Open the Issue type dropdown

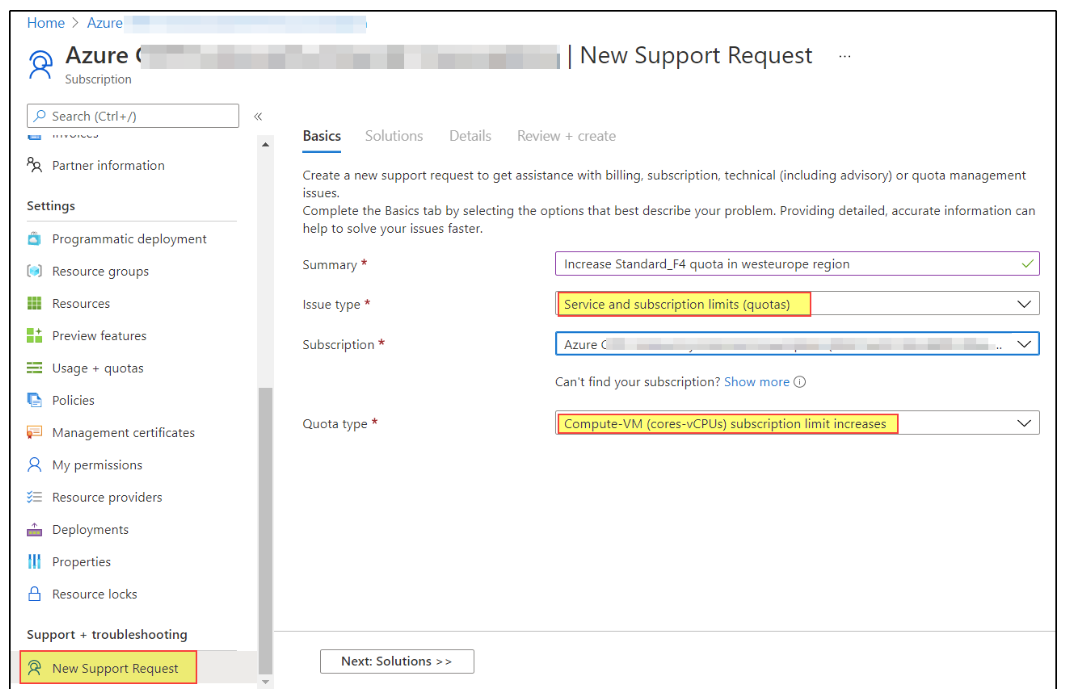(1023, 303)
